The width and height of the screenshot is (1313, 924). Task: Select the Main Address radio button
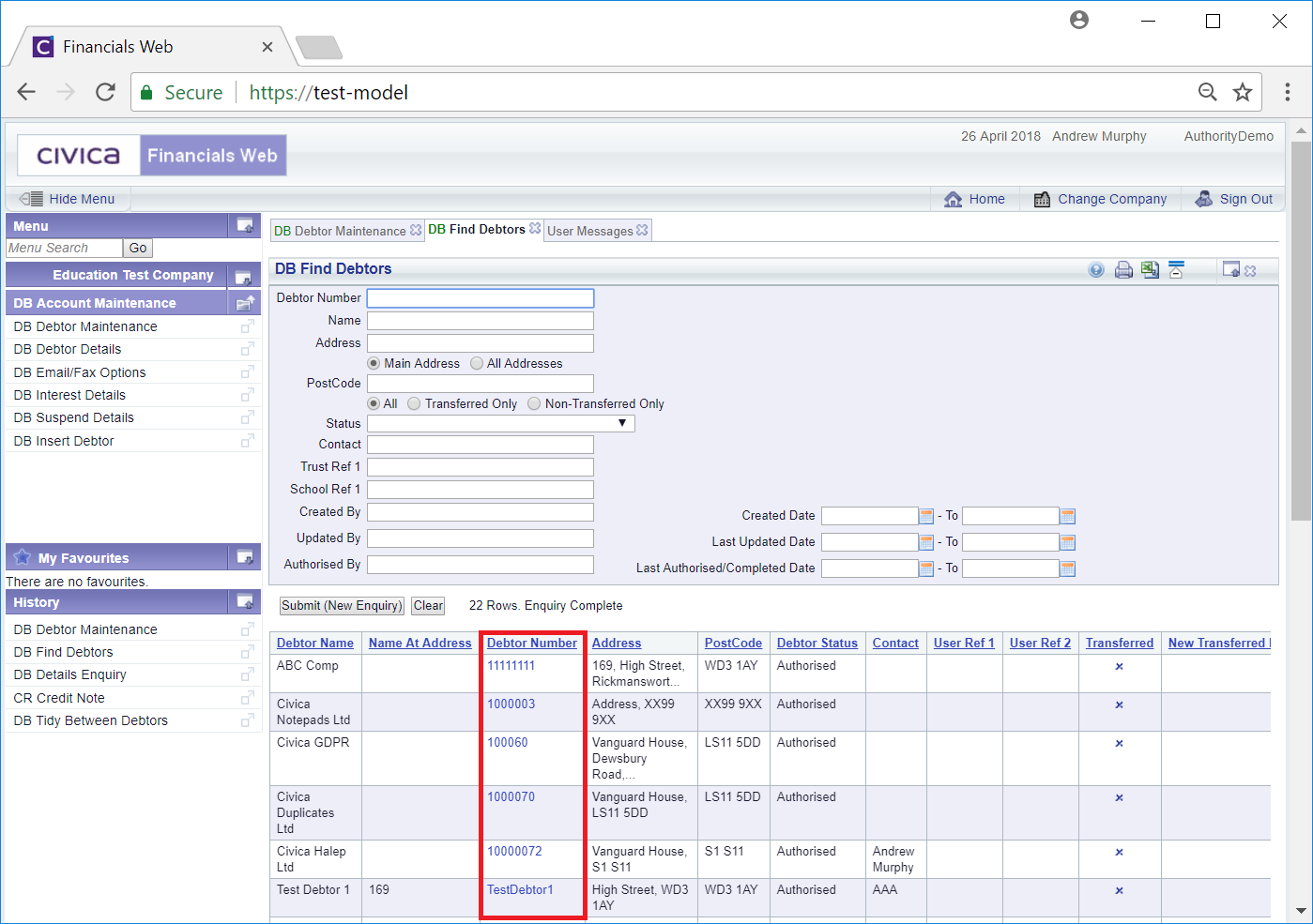pyautogui.click(x=374, y=363)
